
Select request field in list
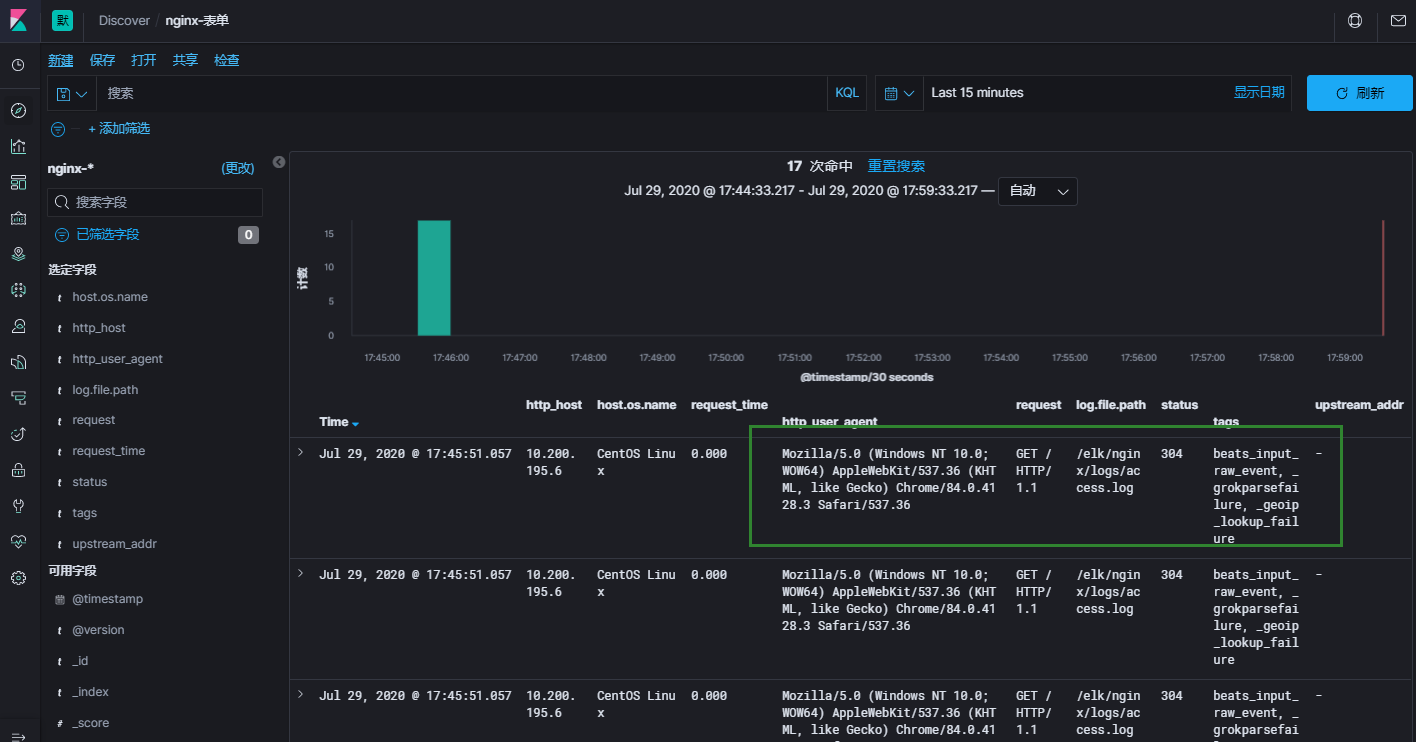(x=94, y=420)
